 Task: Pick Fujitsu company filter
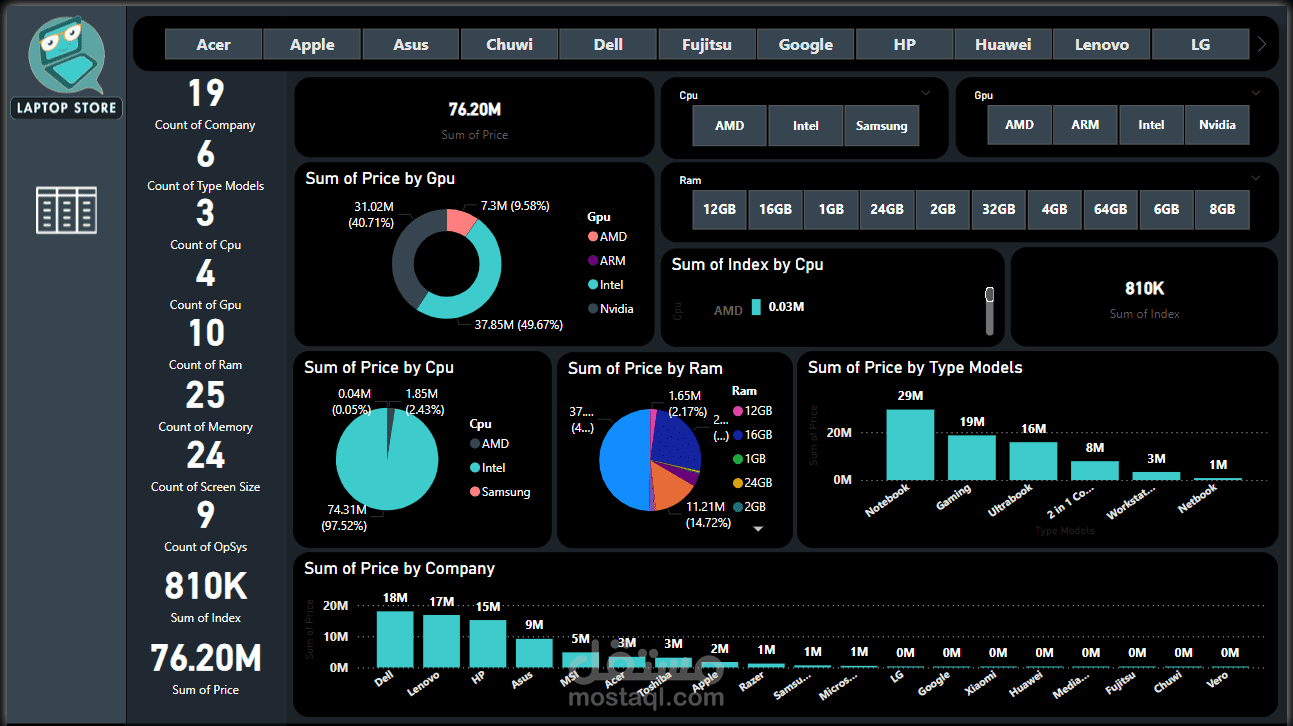tap(707, 44)
